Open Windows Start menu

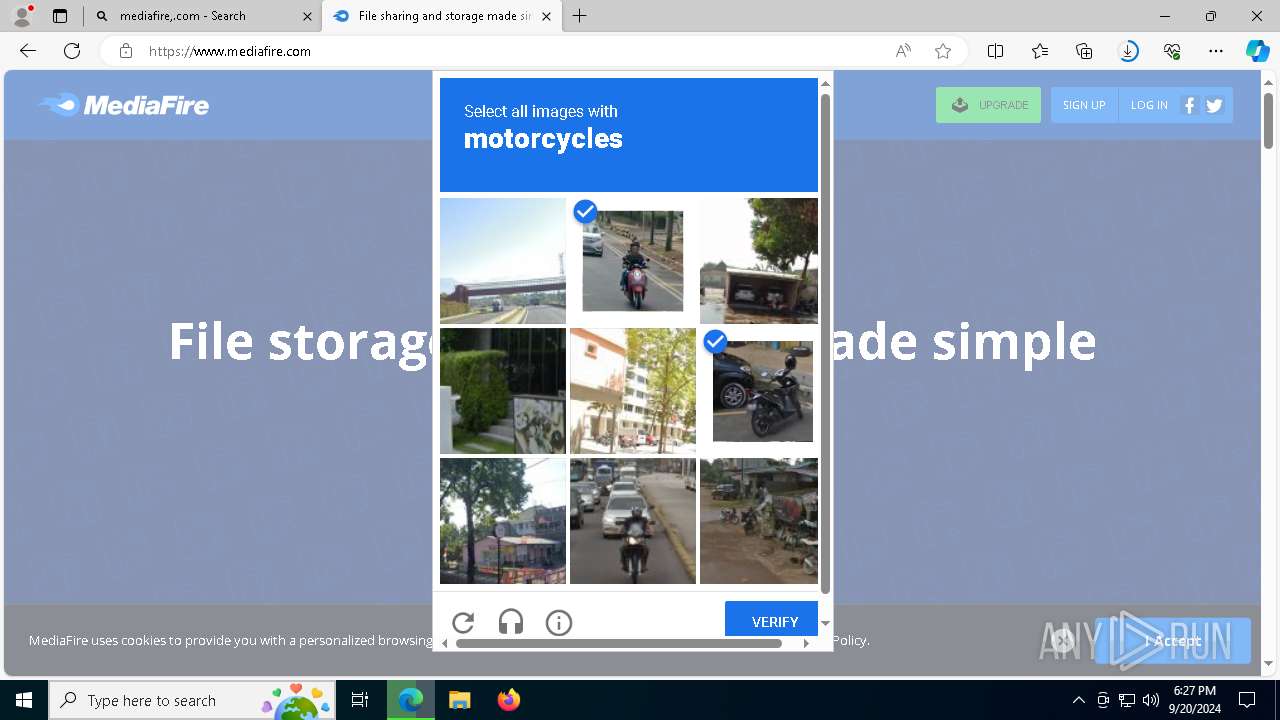[24, 700]
